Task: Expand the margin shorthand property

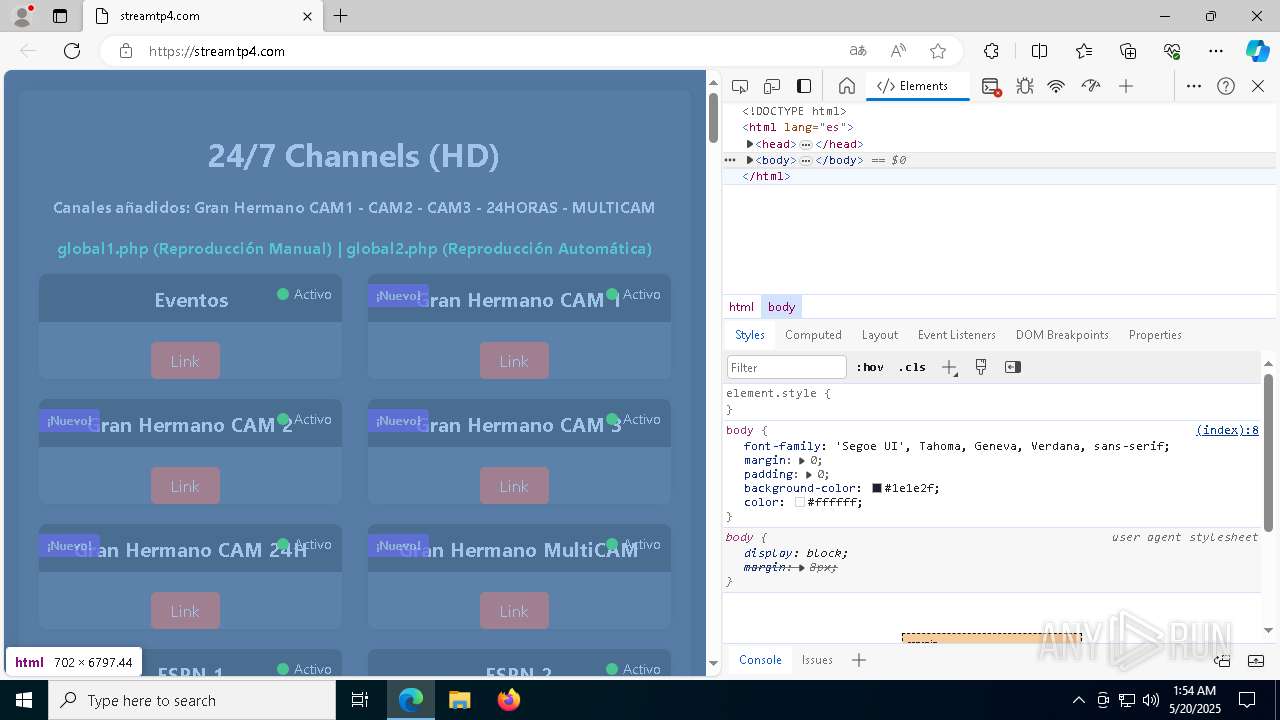Action: [802, 461]
